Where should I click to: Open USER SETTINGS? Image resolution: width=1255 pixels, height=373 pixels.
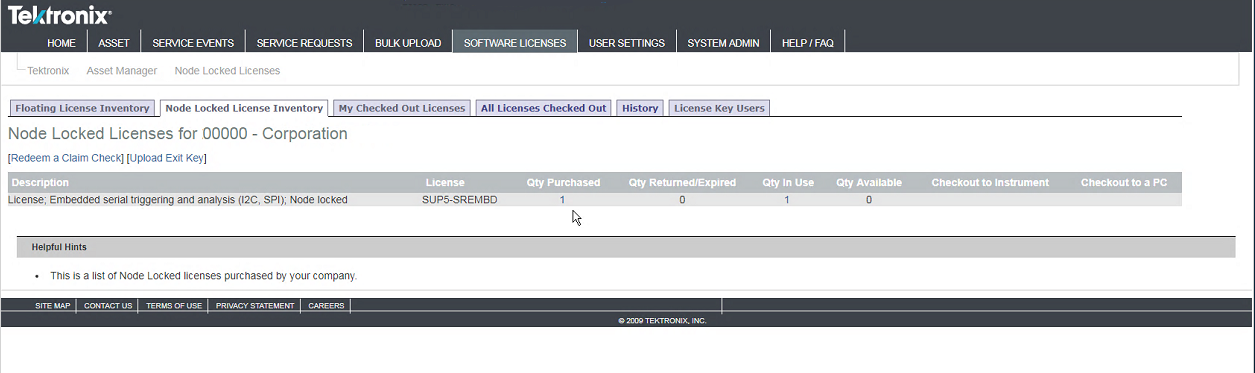(627, 43)
